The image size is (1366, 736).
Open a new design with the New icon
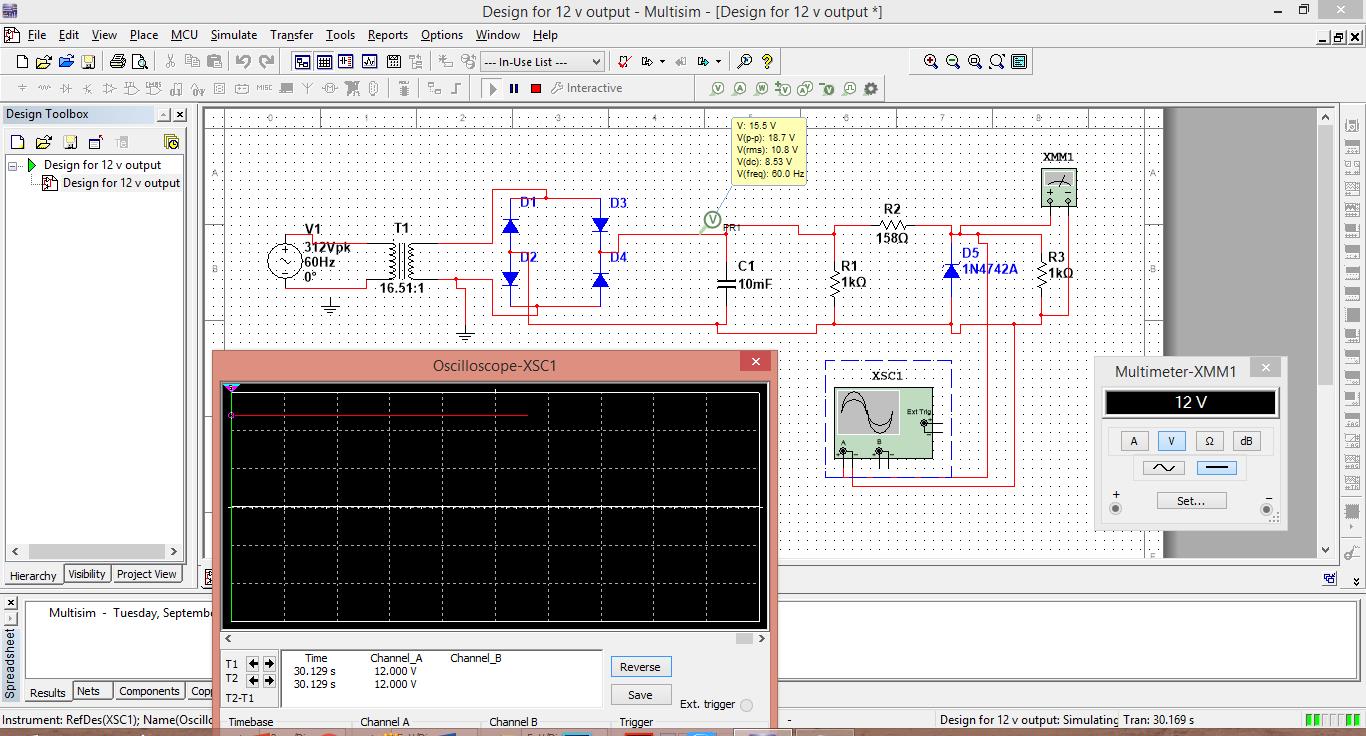21,61
